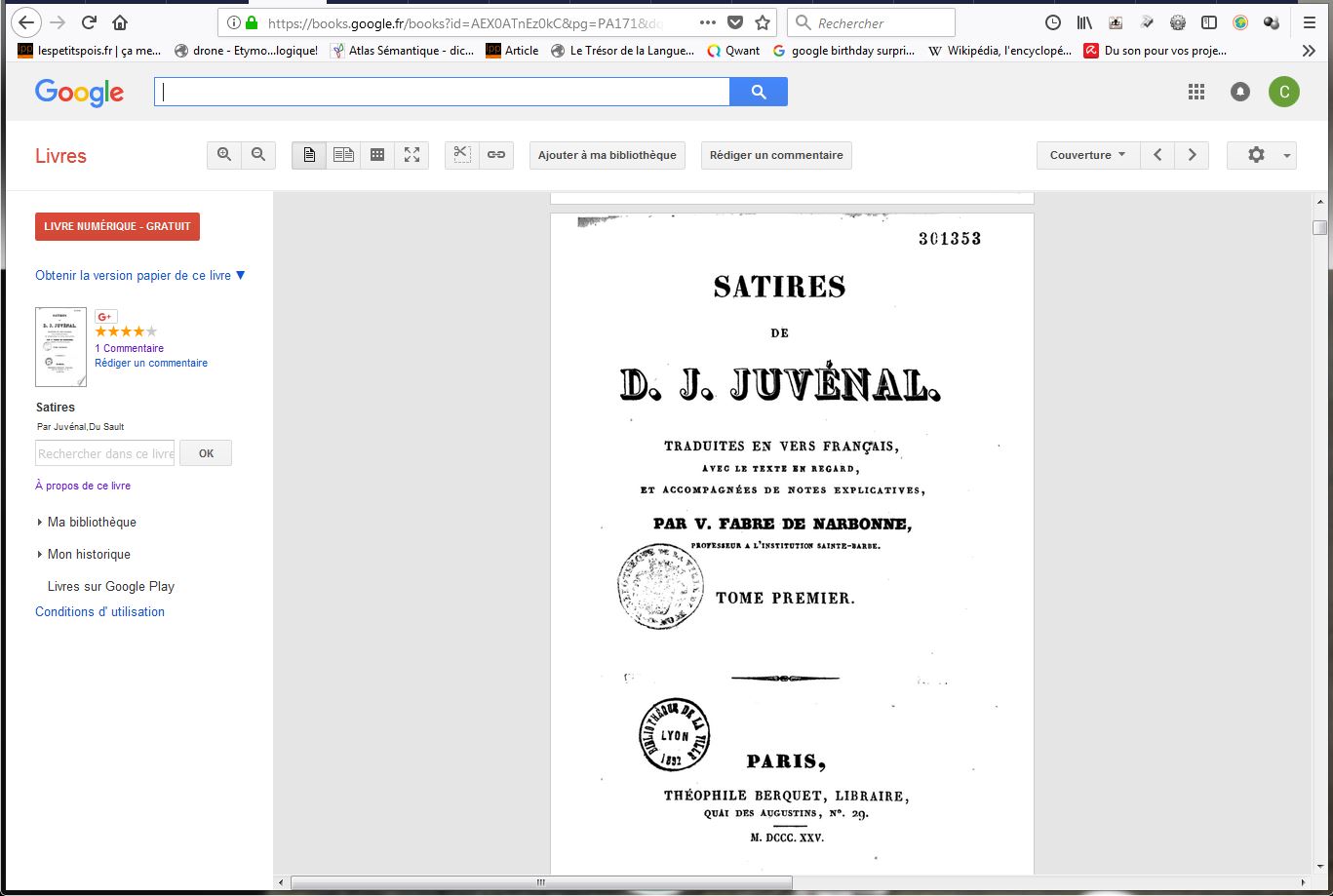Select single-page view mode
This screenshot has width=1333, height=896.
309,155
